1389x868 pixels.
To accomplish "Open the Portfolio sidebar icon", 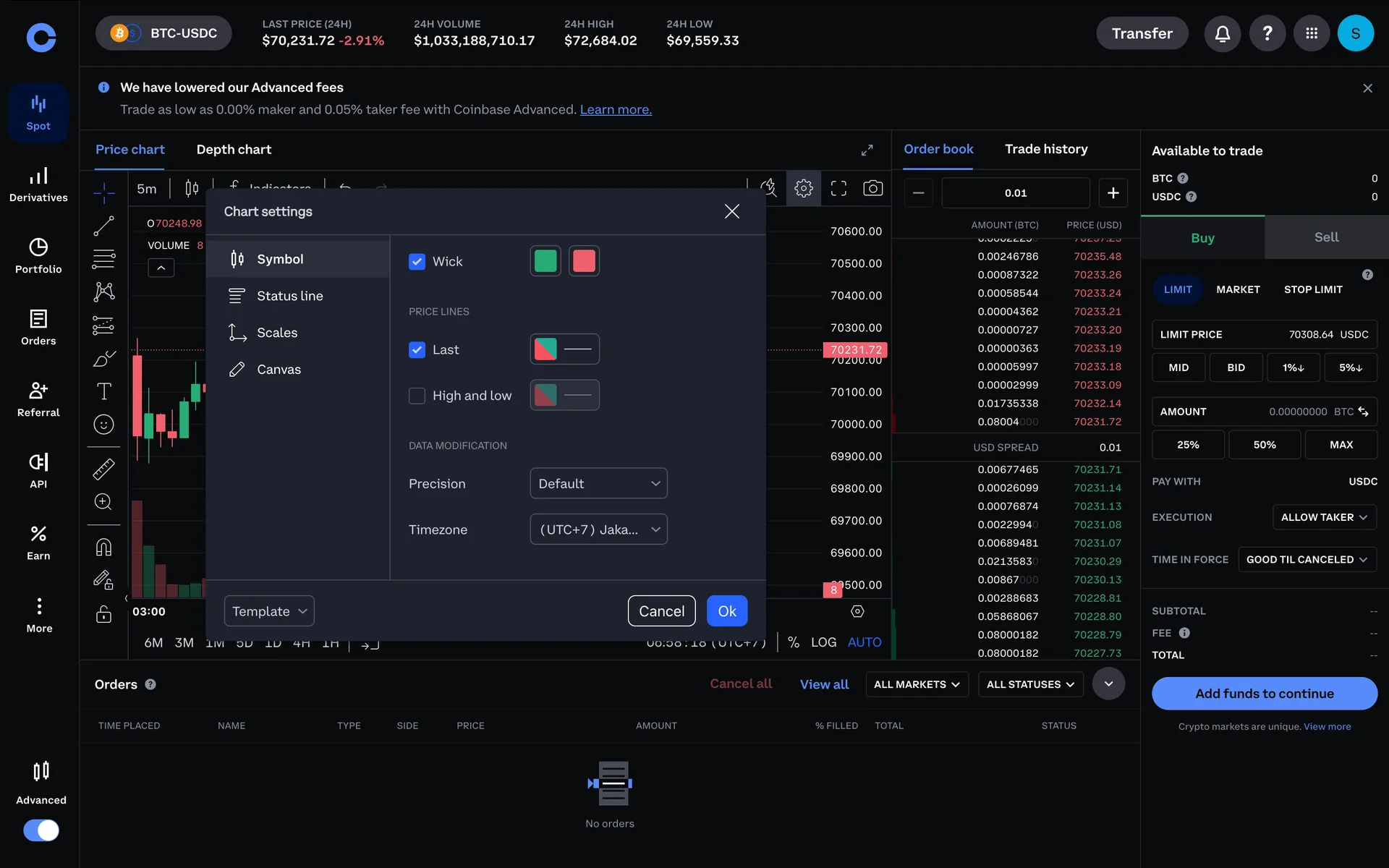I will 38,255.
